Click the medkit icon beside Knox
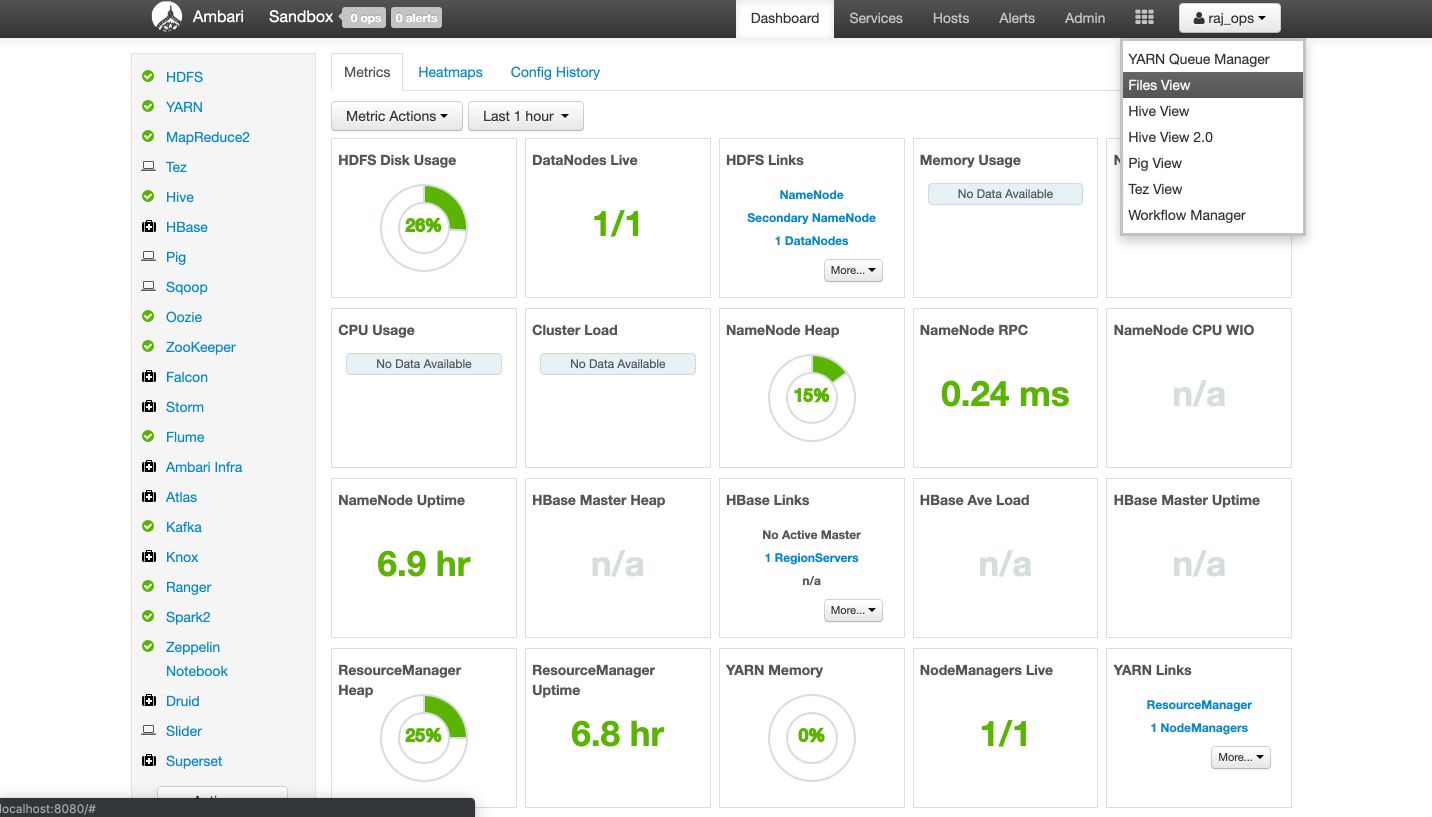The image size is (1432, 817). click(x=149, y=556)
